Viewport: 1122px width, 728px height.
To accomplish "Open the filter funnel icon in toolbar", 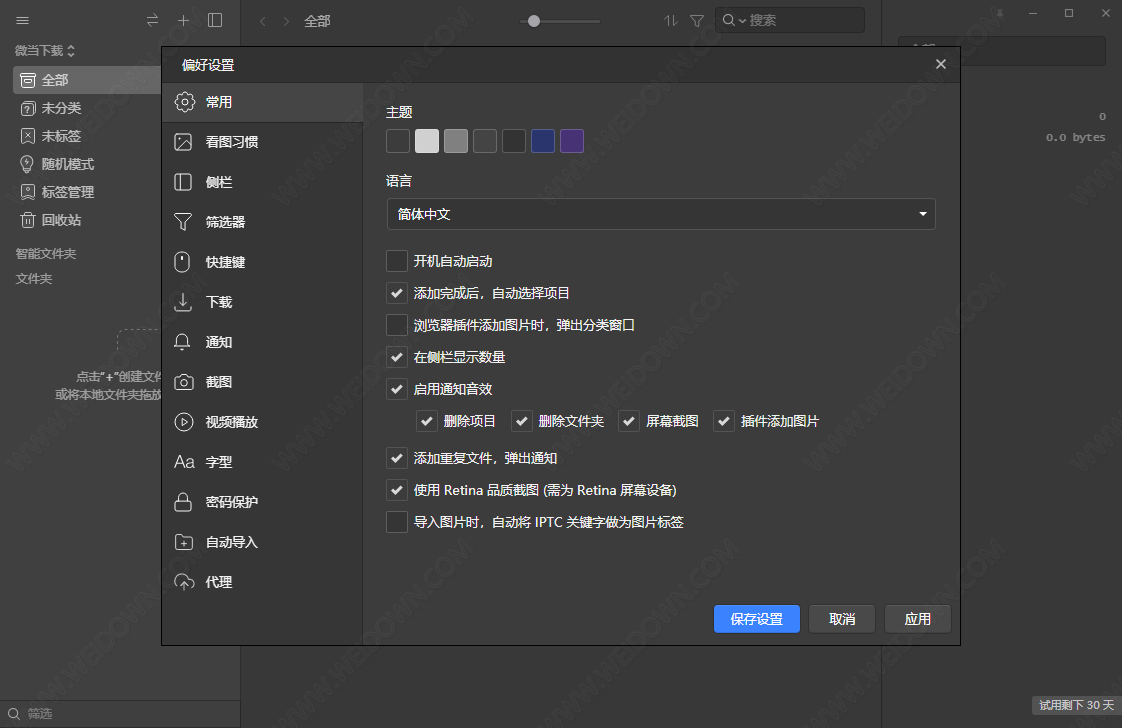I will [x=697, y=21].
